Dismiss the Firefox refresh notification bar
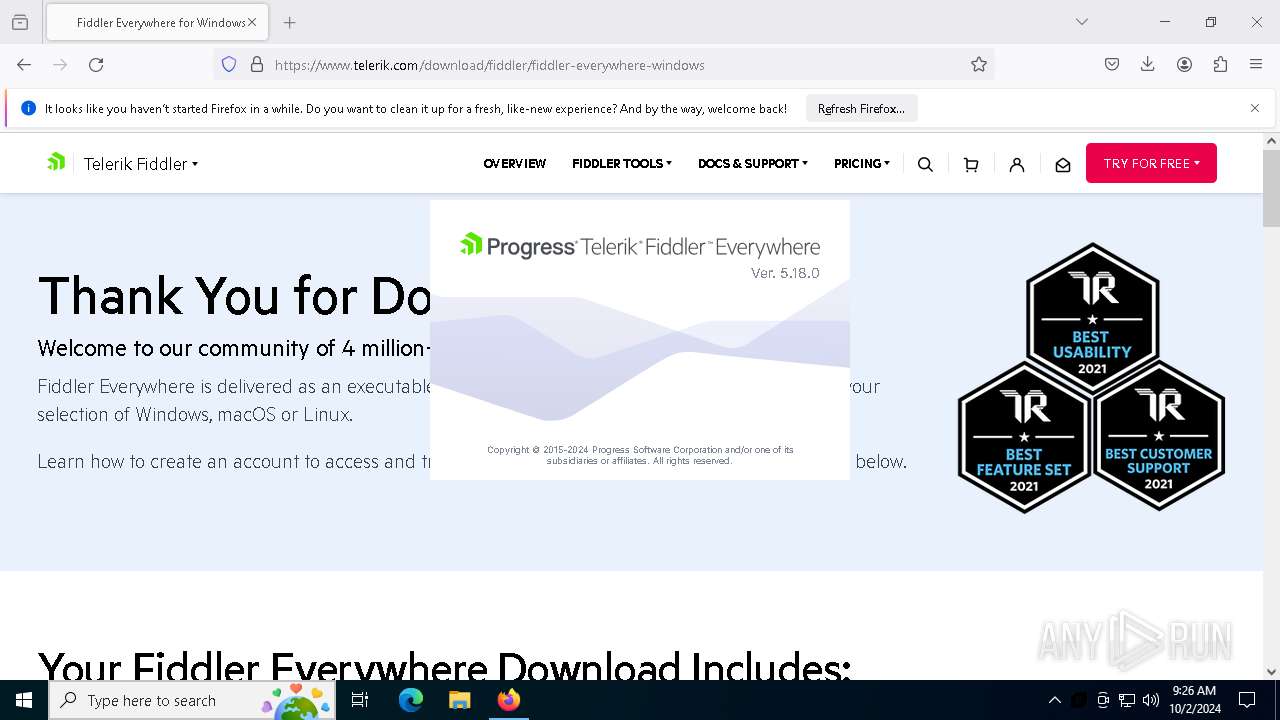Viewport: 1280px width, 720px height. tap(1255, 108)
